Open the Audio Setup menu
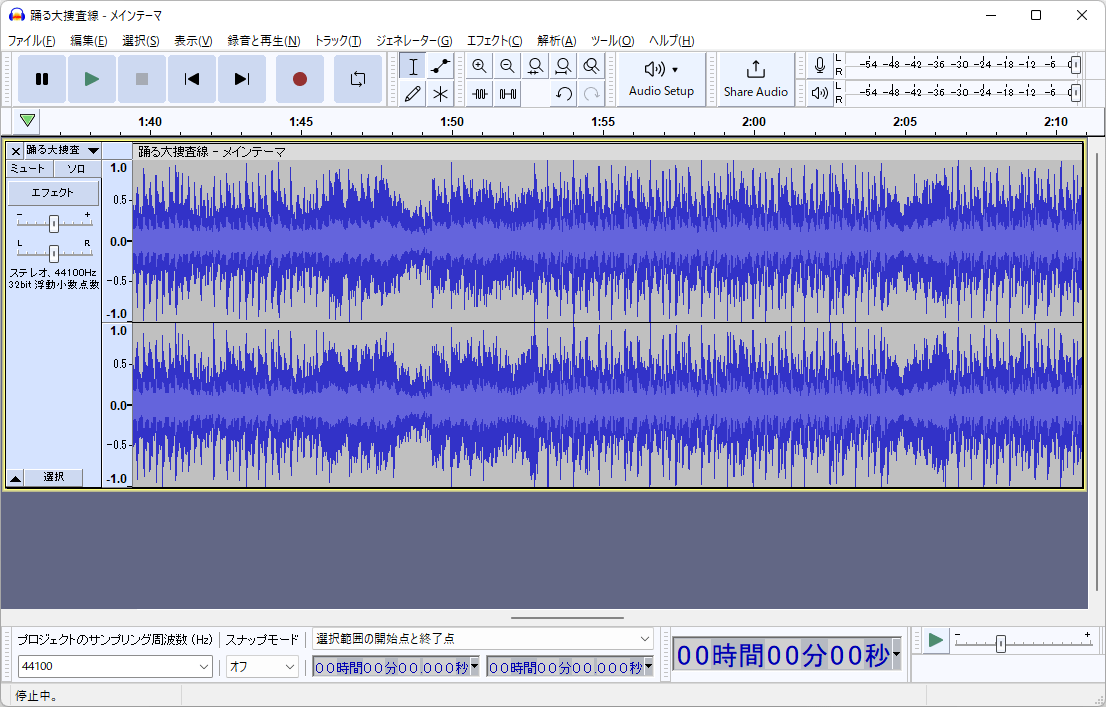Image resolution: width=1106 pixels, height=707 pixels. [662, 79]
